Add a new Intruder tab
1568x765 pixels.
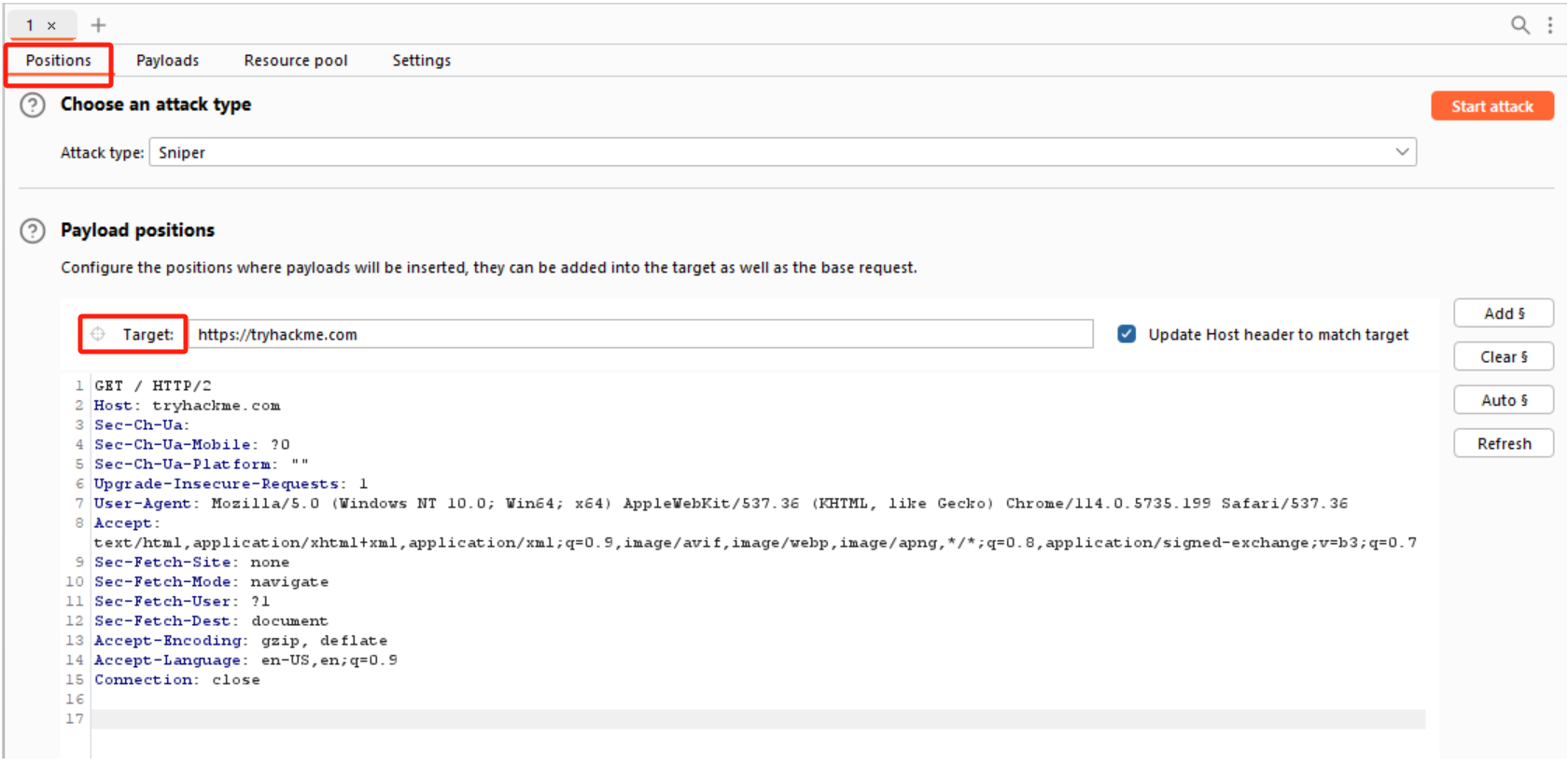coord(98,25)
